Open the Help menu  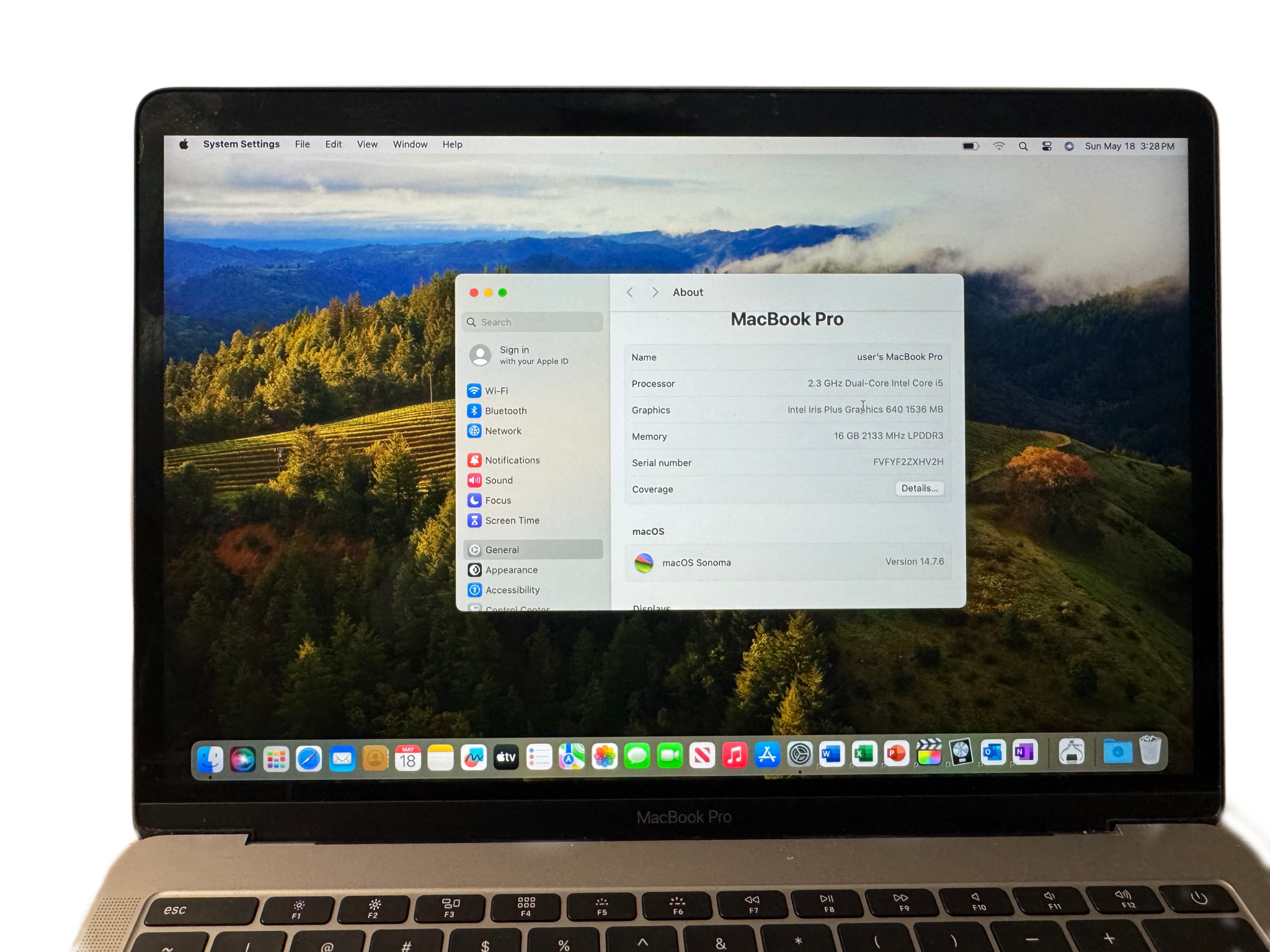pyautogui.click(x=452, y=144)
